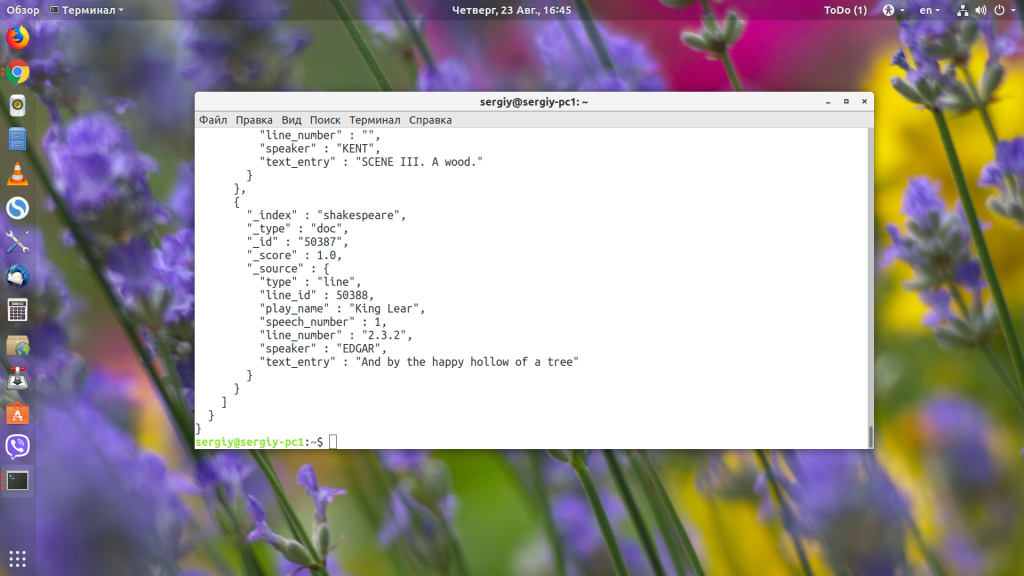Launch Firefox from the dock
1024x576 pixels.
pos(18,38)
